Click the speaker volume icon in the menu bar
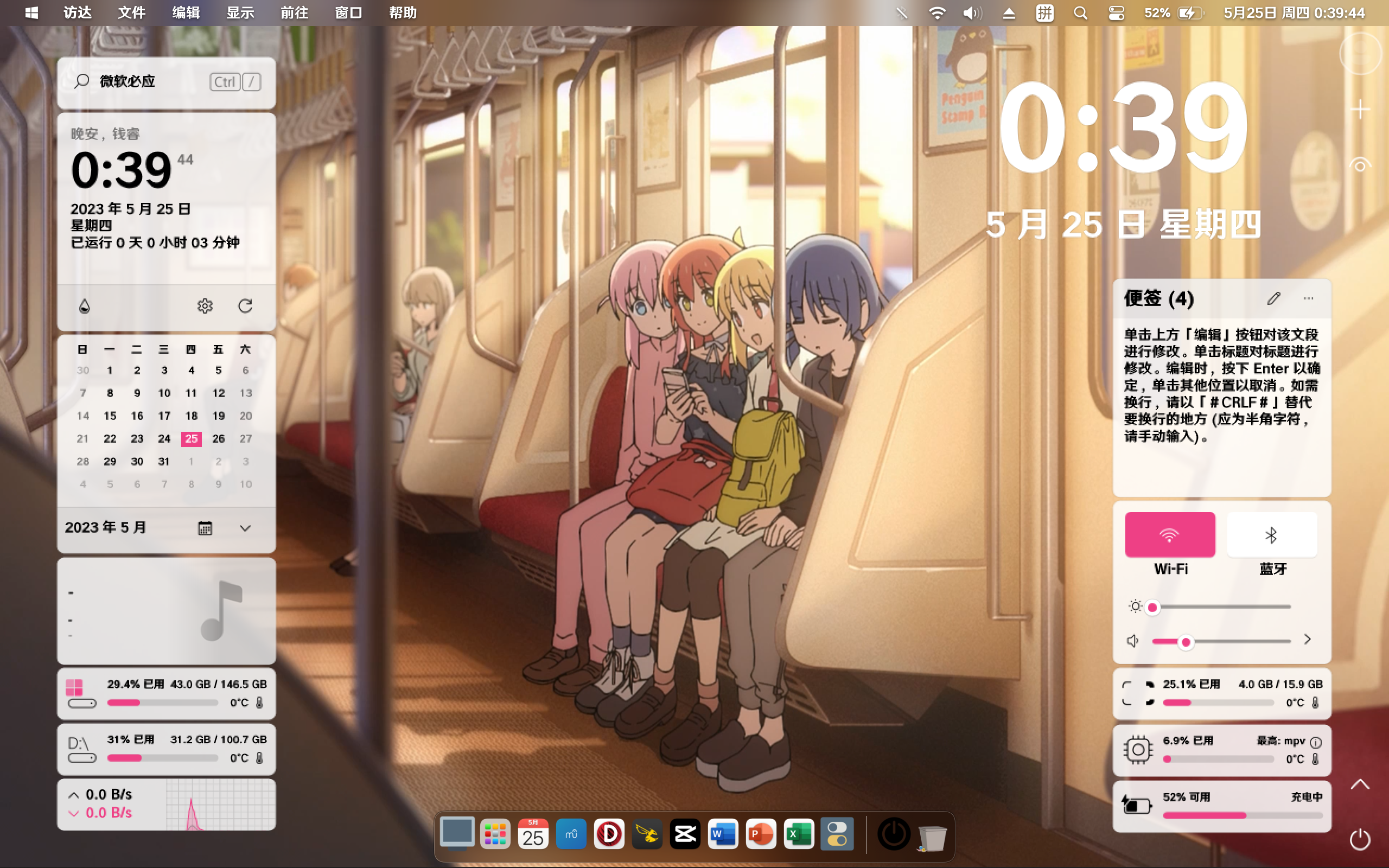Image resolution: width=1389 pixels, height=868 pixels. pos(972,12)
